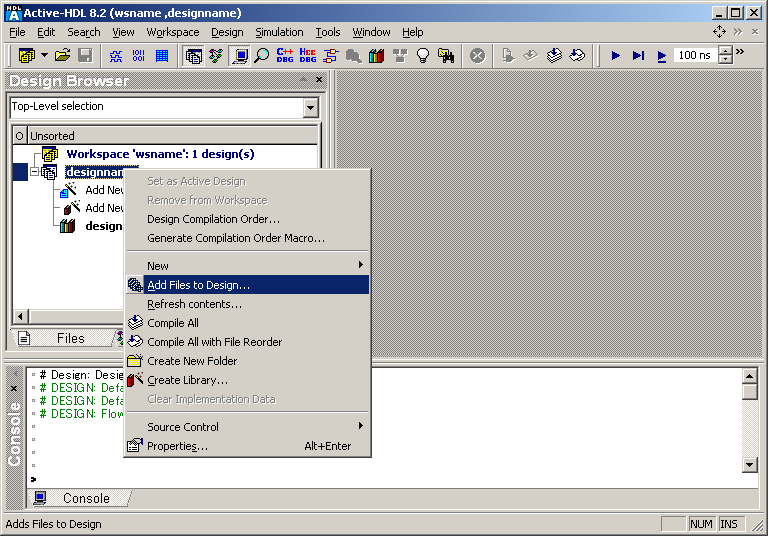Click the Add New File wizard icon
The height and width of the screenshot is (536, 768).
point(69,190)
